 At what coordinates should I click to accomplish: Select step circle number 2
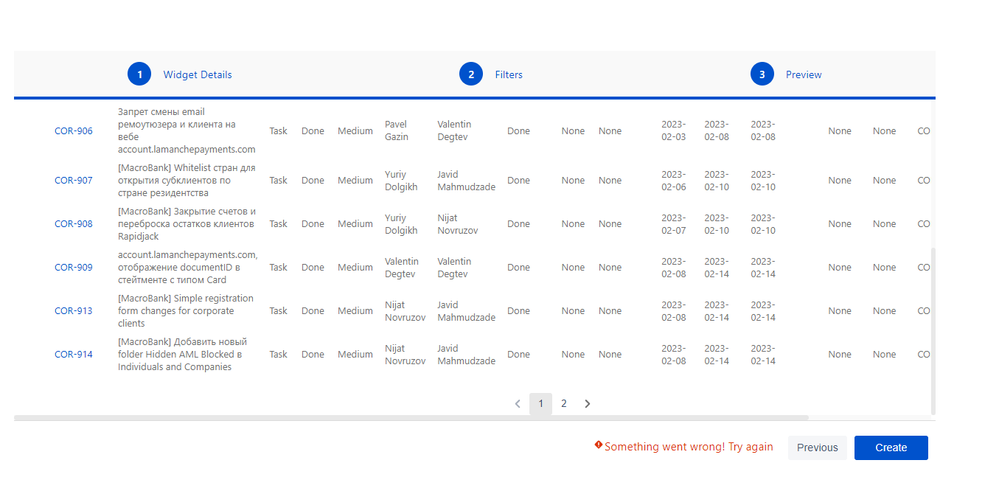(x=471, y=75)
